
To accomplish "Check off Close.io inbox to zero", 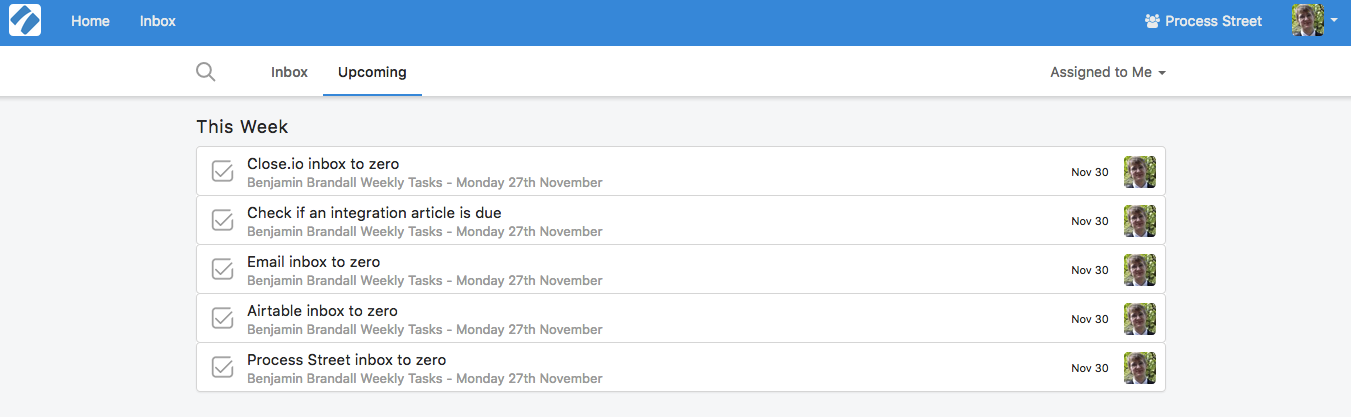I will 223,172.
